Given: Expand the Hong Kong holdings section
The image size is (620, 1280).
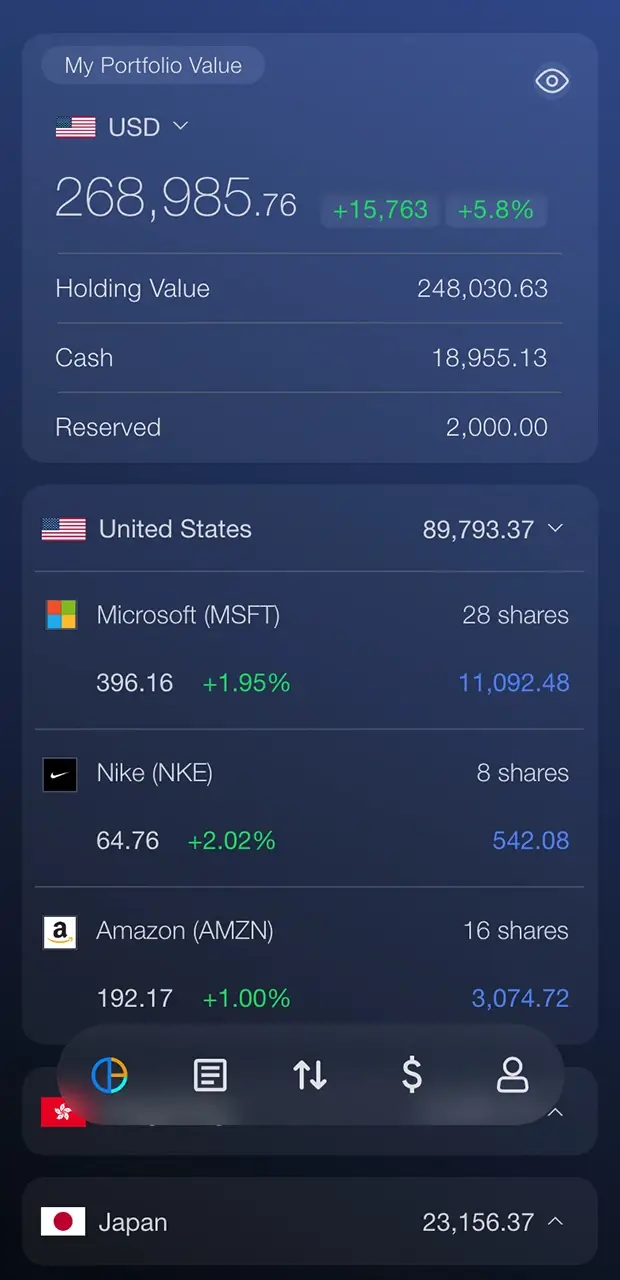Looking at the screenshot, I should [557, 1112].
